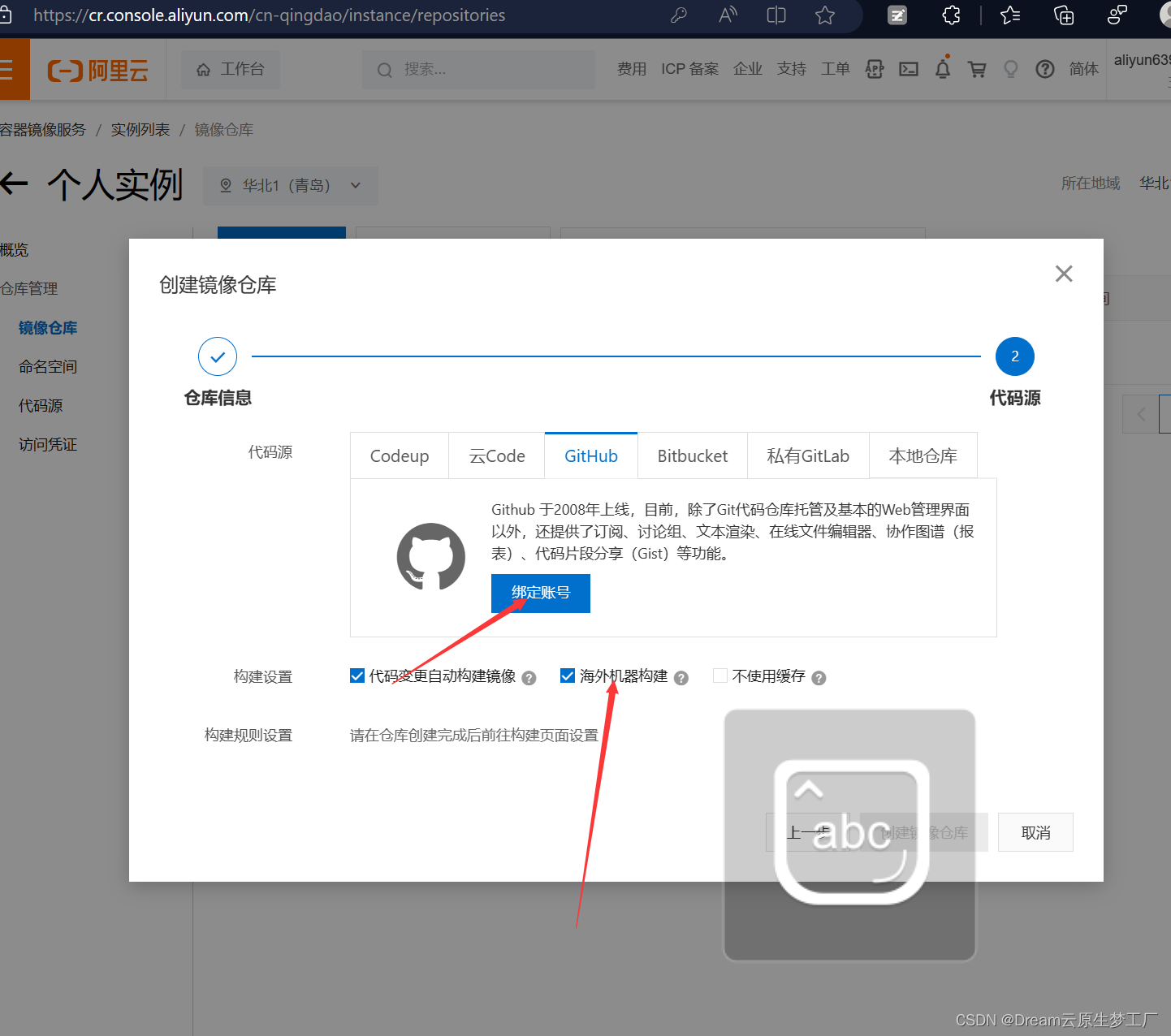This screenshot has width=1171, height=1036.
Task: Switch to the 私有GitLab tab
Action: 808,456
